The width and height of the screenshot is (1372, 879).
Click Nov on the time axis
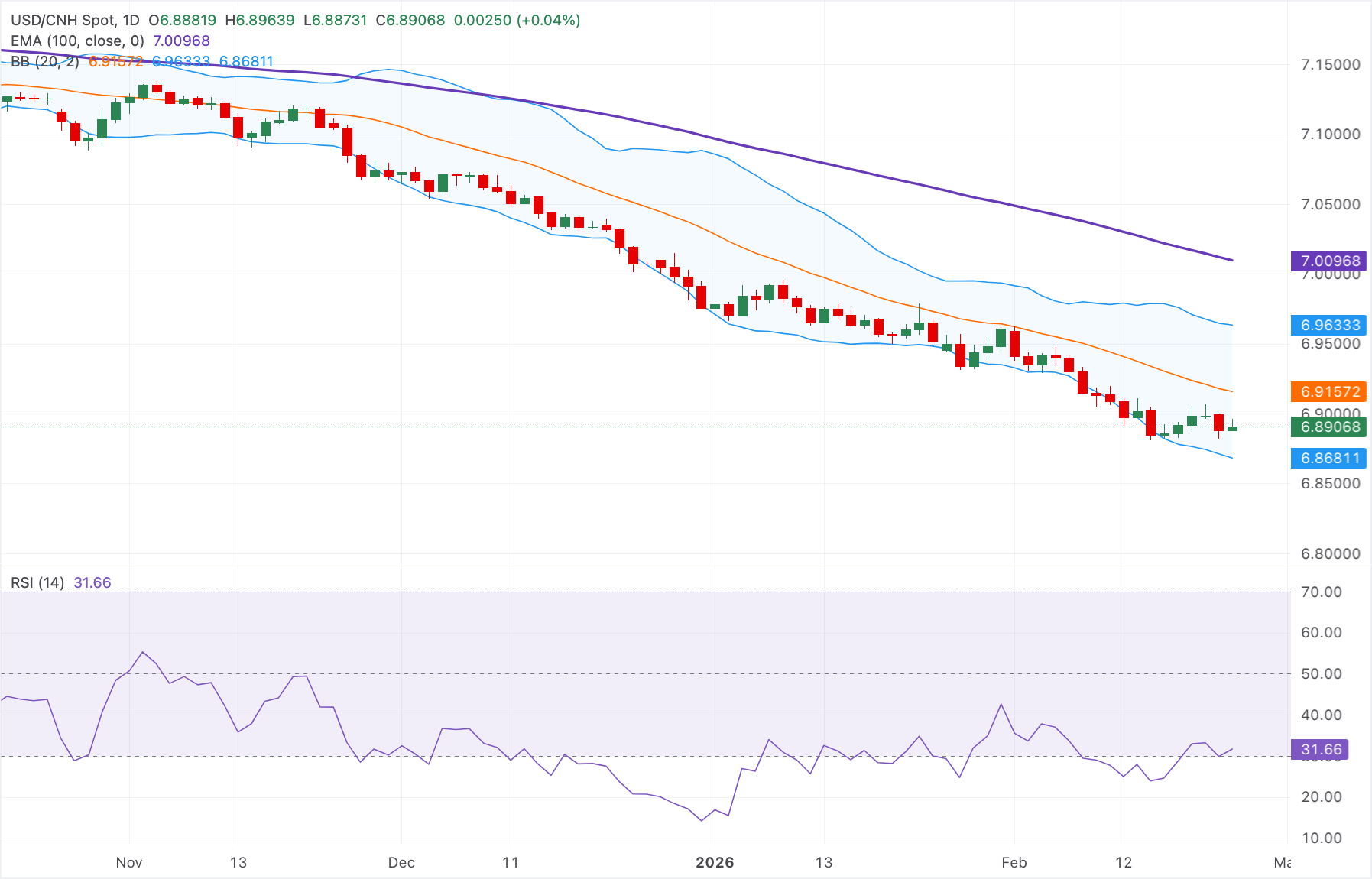129,862
